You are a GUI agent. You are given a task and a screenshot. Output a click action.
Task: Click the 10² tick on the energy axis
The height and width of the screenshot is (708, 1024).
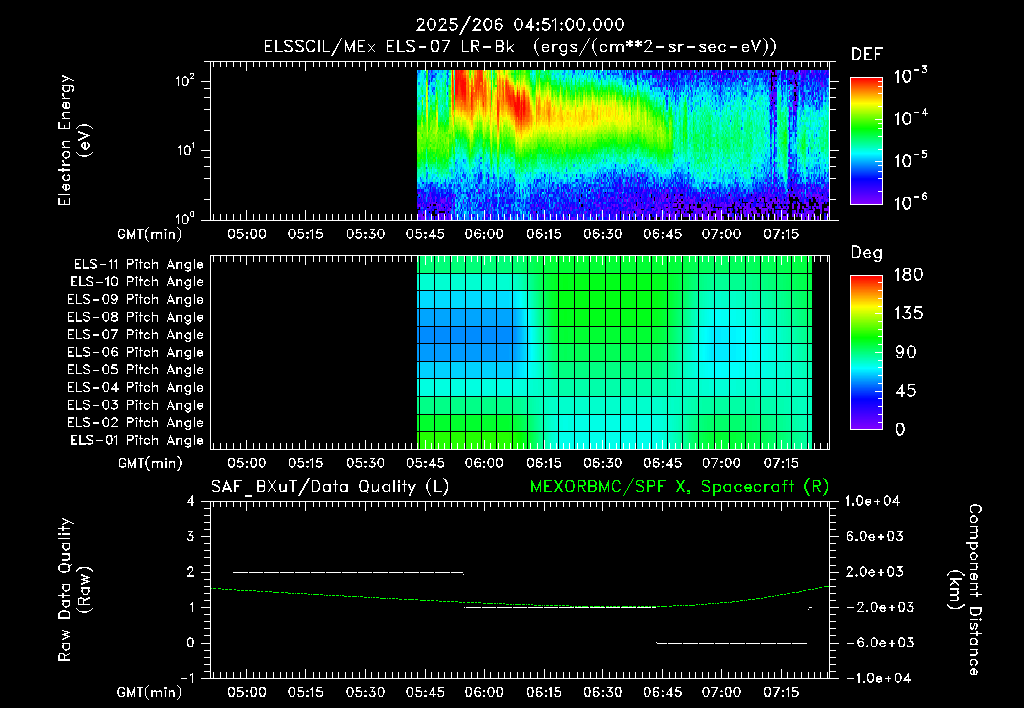tap(185, 82)
